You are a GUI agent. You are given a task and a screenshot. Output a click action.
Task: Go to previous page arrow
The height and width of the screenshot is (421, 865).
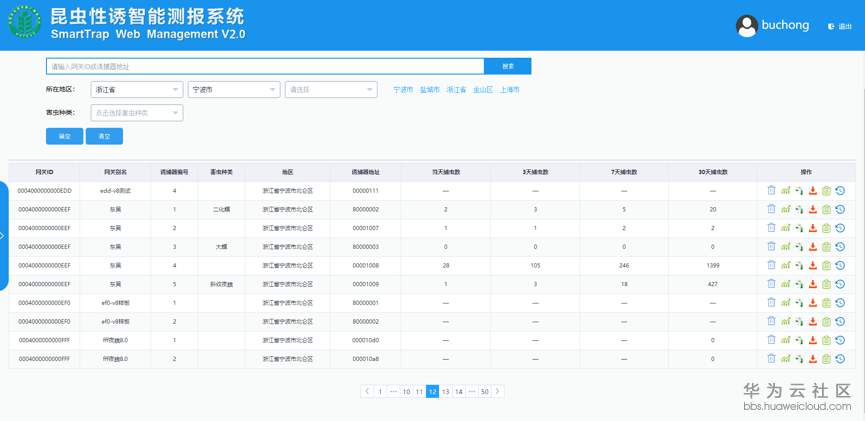367,391
